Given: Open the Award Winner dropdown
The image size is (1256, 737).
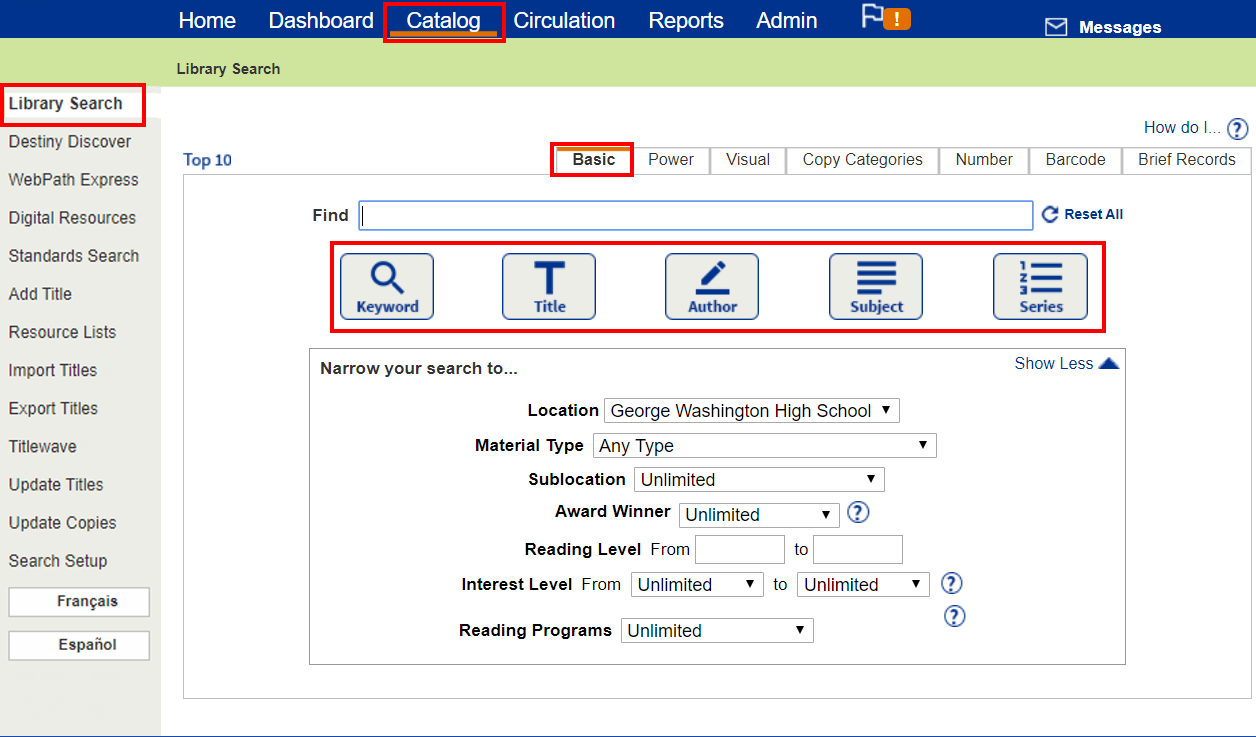Looking at the screenshot, I should [759, 515].
